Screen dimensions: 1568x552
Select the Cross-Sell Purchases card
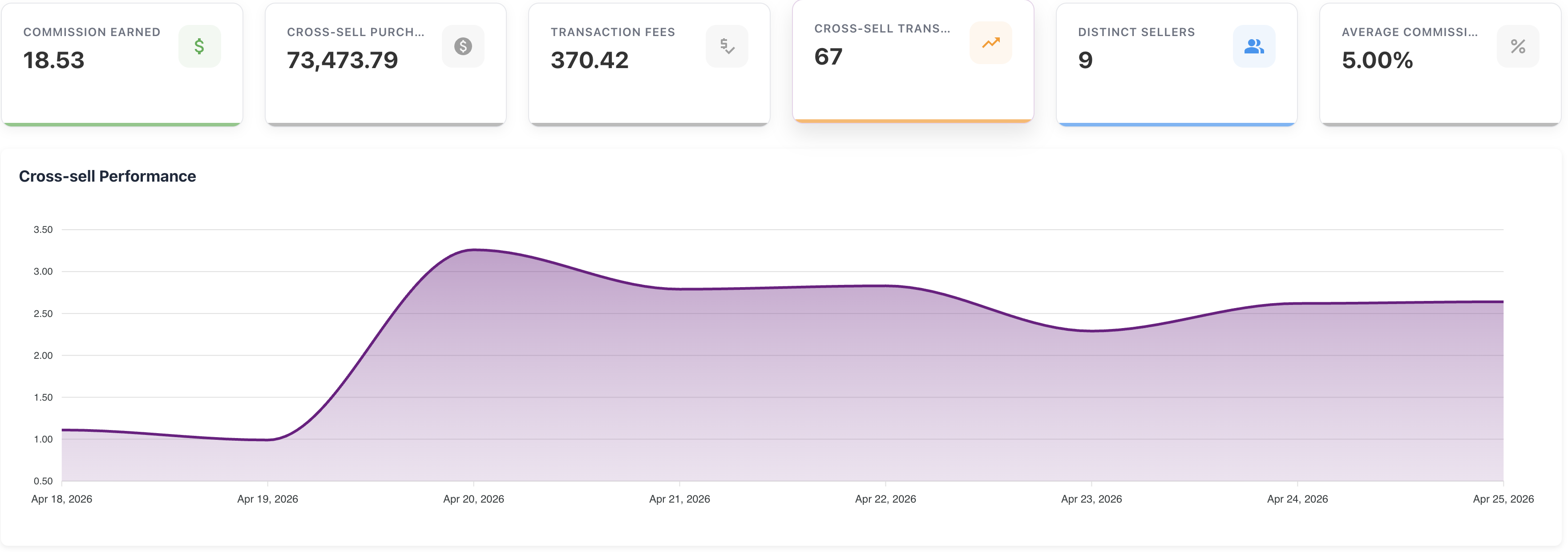(x=385, y=91)
